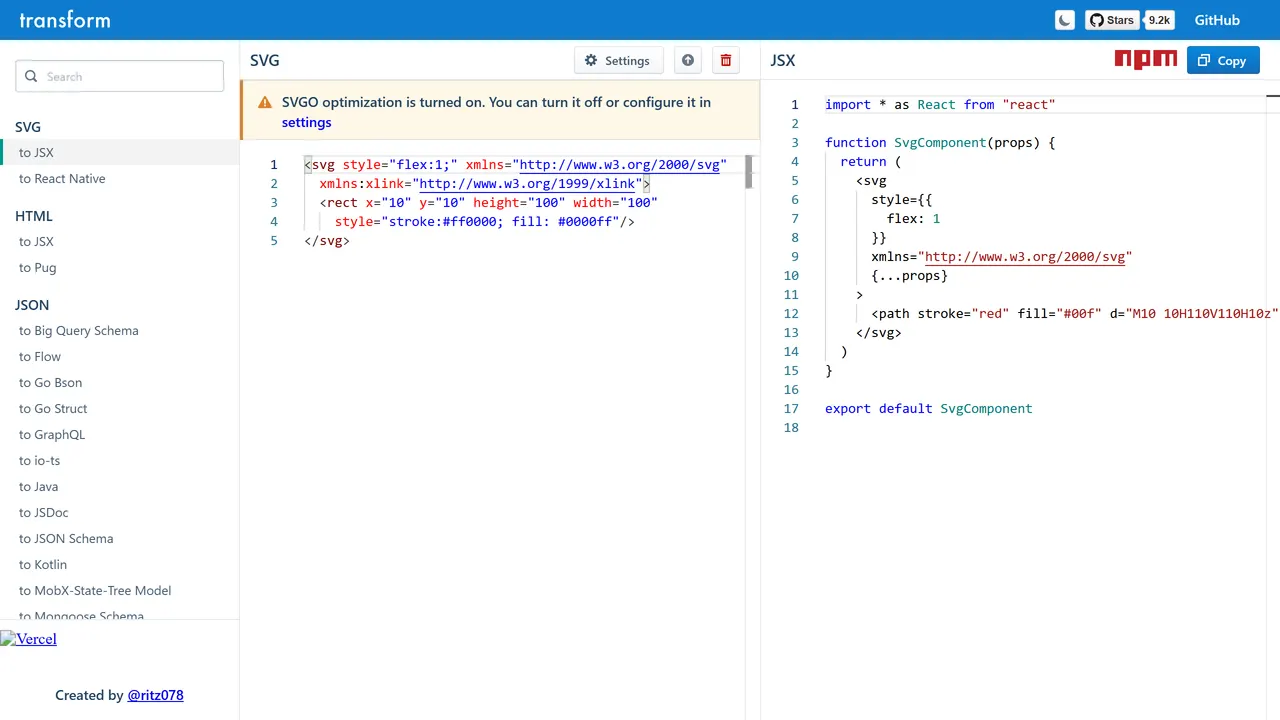Image resolution: width=1280 pixels, height=720 pixels.
Task: Choose 'to MobX-State-Tree Model'
Action: tap(120, 590)
